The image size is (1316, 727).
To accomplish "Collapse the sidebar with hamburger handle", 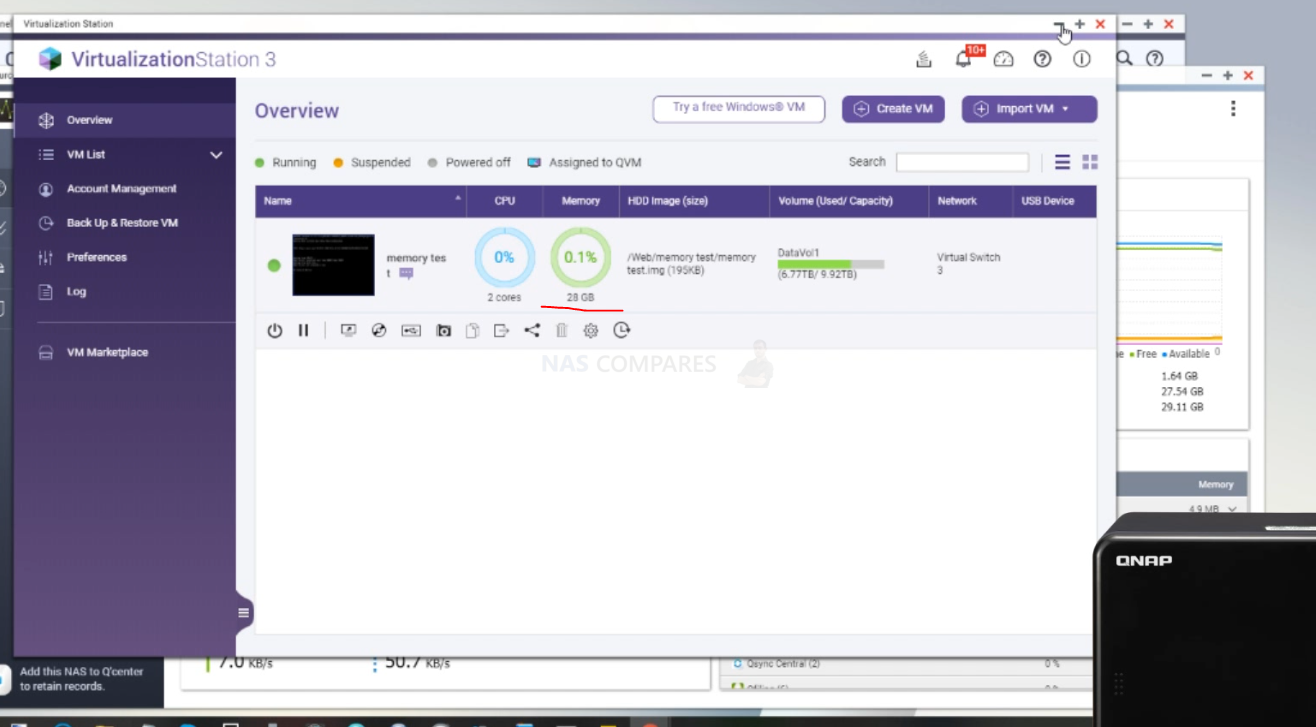I will click(x=243, y=613).
